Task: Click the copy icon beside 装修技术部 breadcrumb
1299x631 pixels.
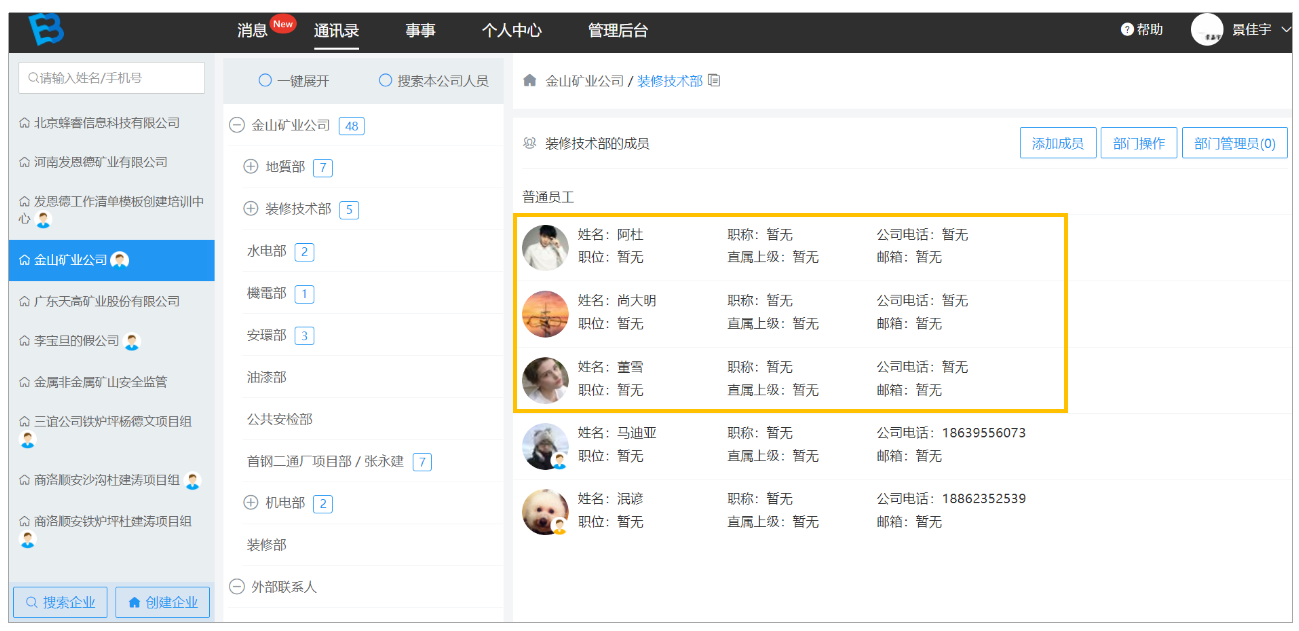Action: pyautogui.click(x=714, y=80)
